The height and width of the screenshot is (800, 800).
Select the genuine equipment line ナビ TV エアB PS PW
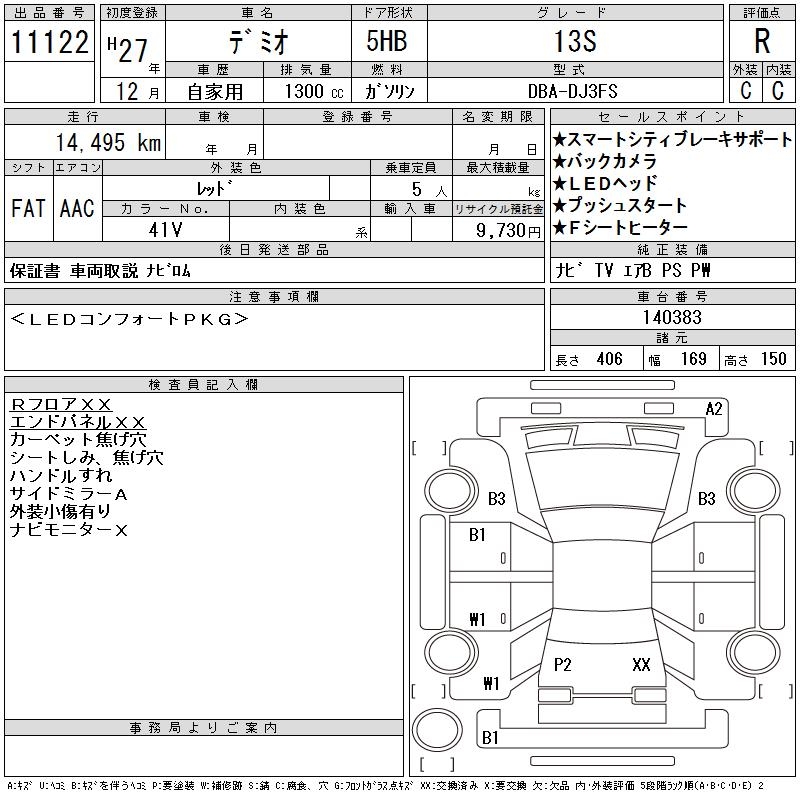(633, 270)
